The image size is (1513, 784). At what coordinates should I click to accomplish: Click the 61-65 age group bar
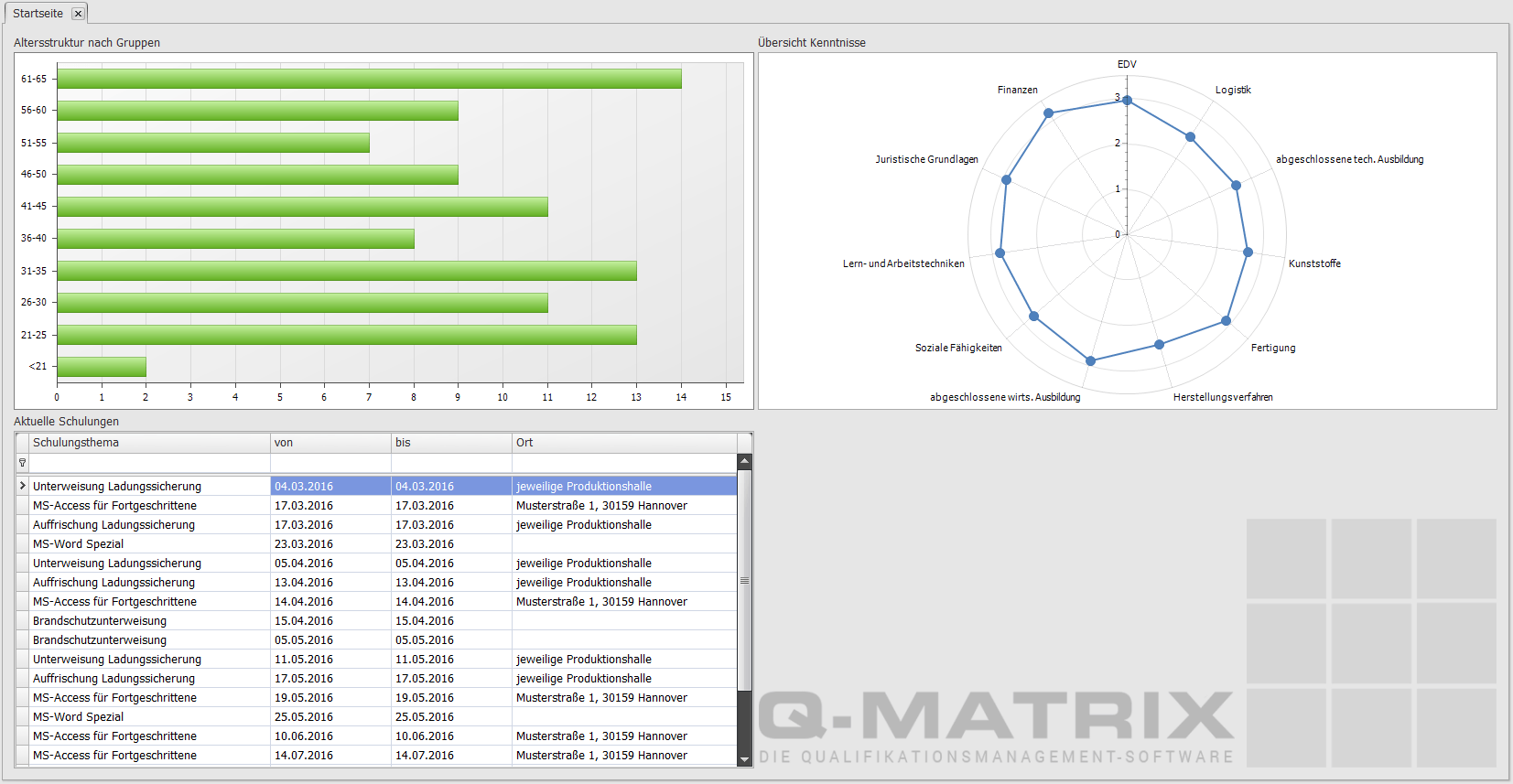(x=369, y=79)
